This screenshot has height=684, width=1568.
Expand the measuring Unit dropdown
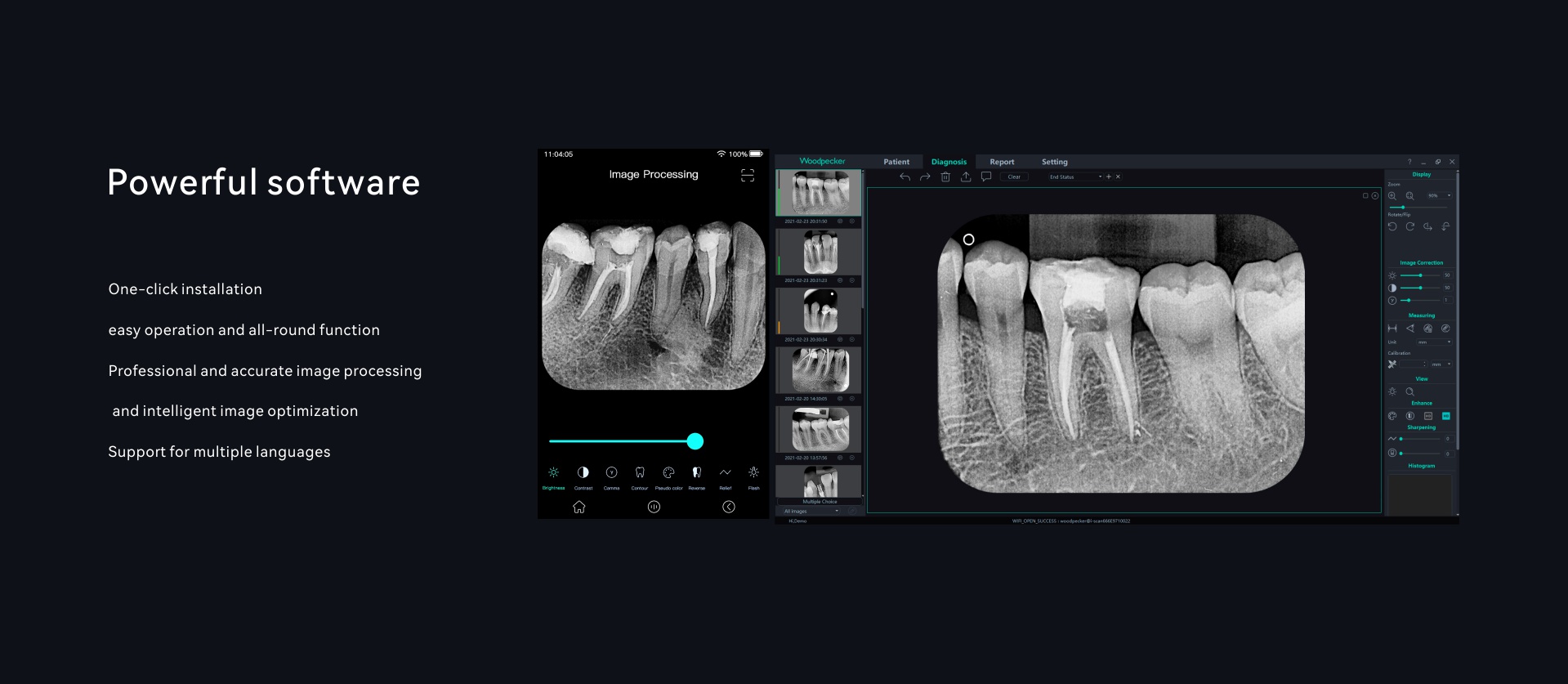pyautogui.click(x=1434, y=342)
